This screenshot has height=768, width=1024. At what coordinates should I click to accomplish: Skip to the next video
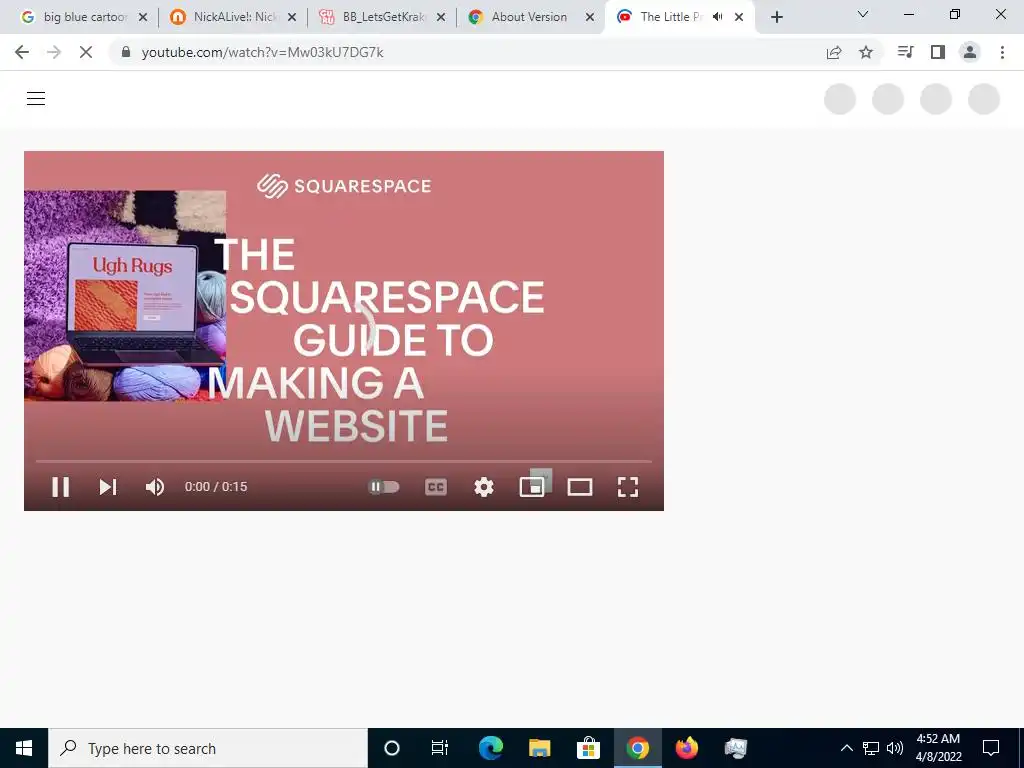pyautogui.click(x=108, y=487)
